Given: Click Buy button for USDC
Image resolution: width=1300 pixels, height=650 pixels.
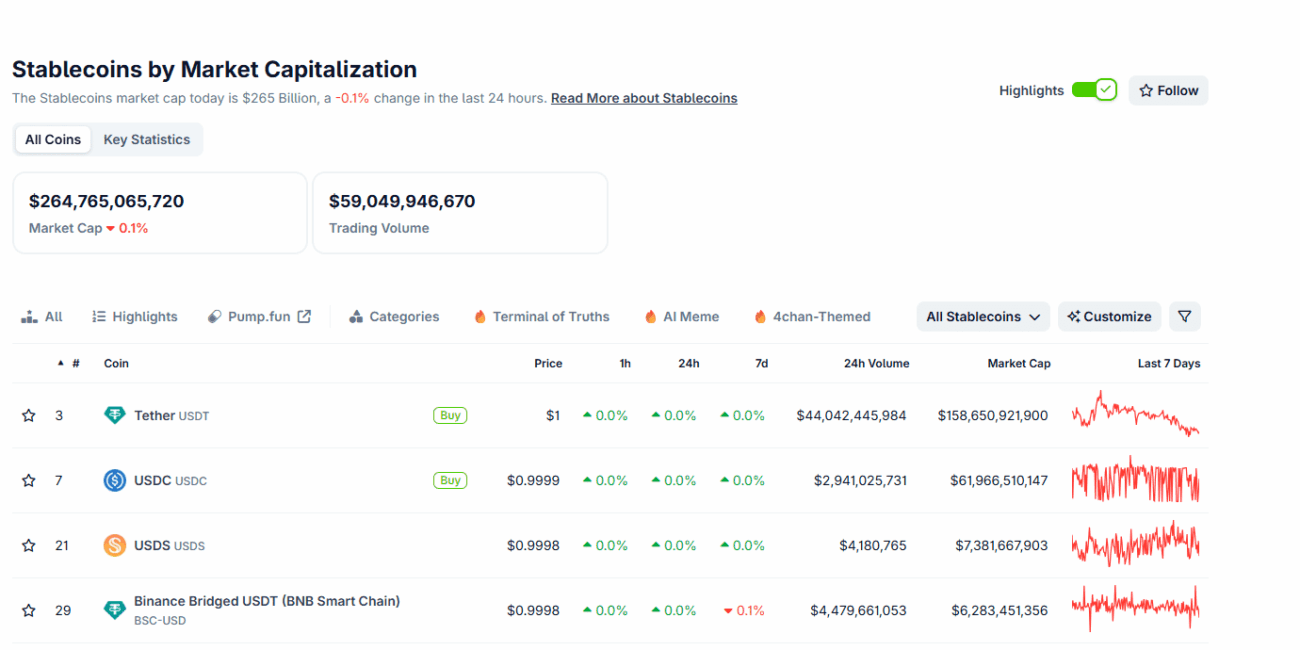Looking at the screenshot, I should coord(450,480).
